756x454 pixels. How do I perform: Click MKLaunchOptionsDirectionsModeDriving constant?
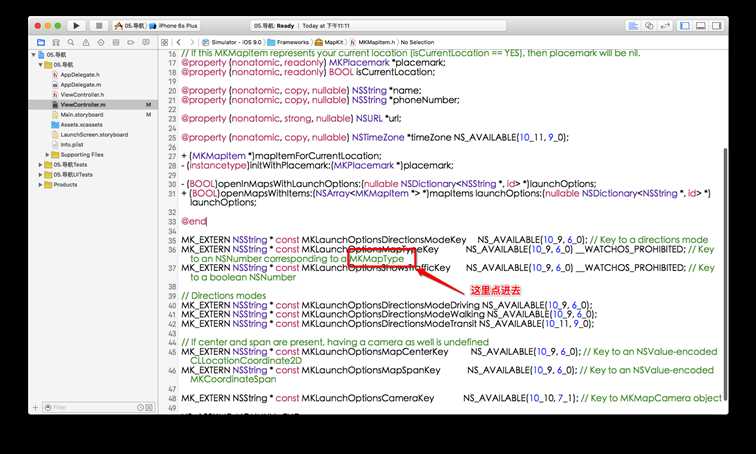391,305
